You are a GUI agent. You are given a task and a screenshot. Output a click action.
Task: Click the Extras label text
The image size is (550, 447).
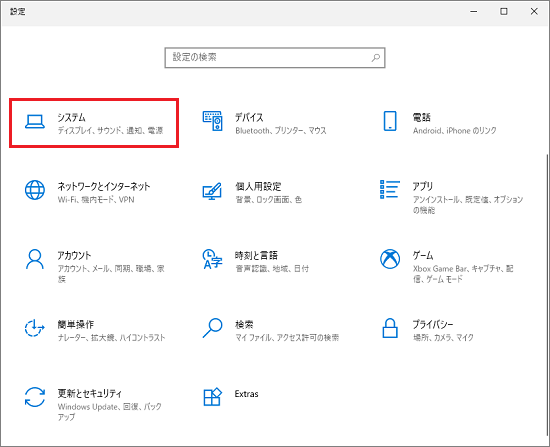247,394
